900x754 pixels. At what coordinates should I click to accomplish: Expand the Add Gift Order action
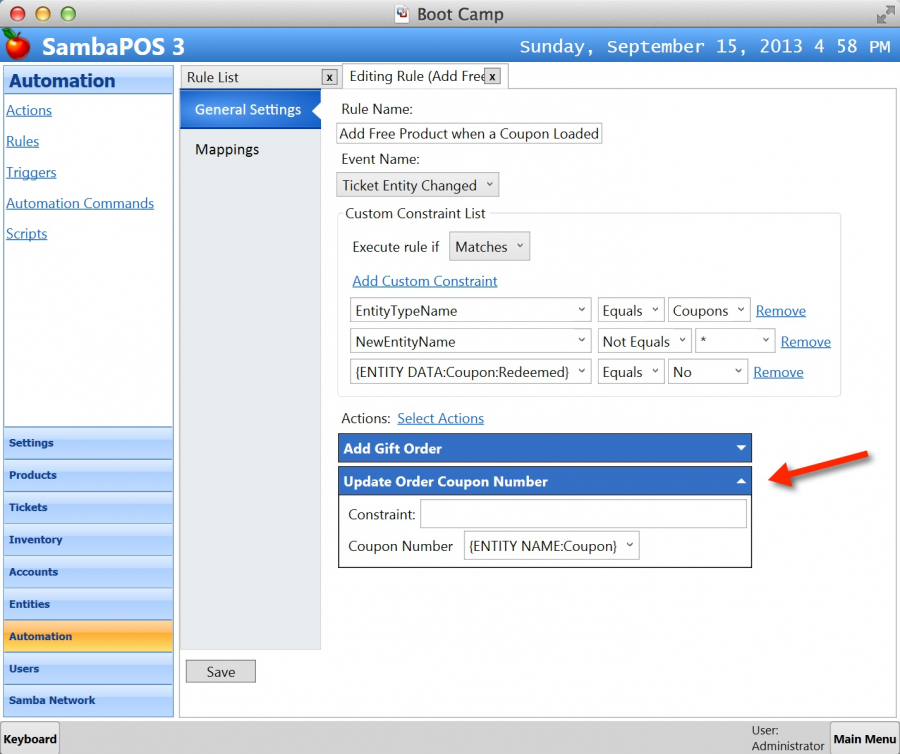(x=740, y=448)
